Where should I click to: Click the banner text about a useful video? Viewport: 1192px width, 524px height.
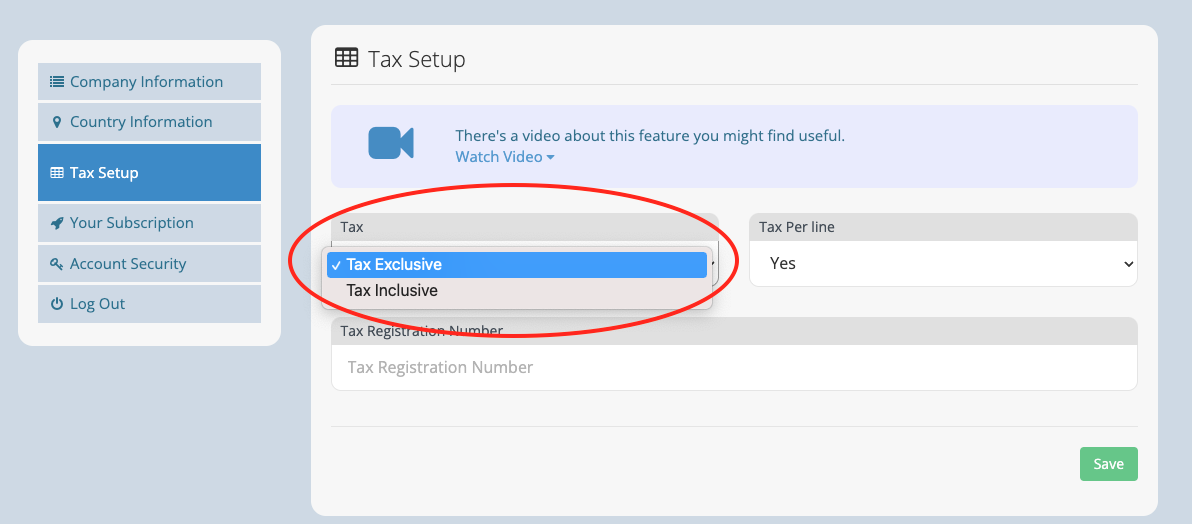click(x=650, y=136)
